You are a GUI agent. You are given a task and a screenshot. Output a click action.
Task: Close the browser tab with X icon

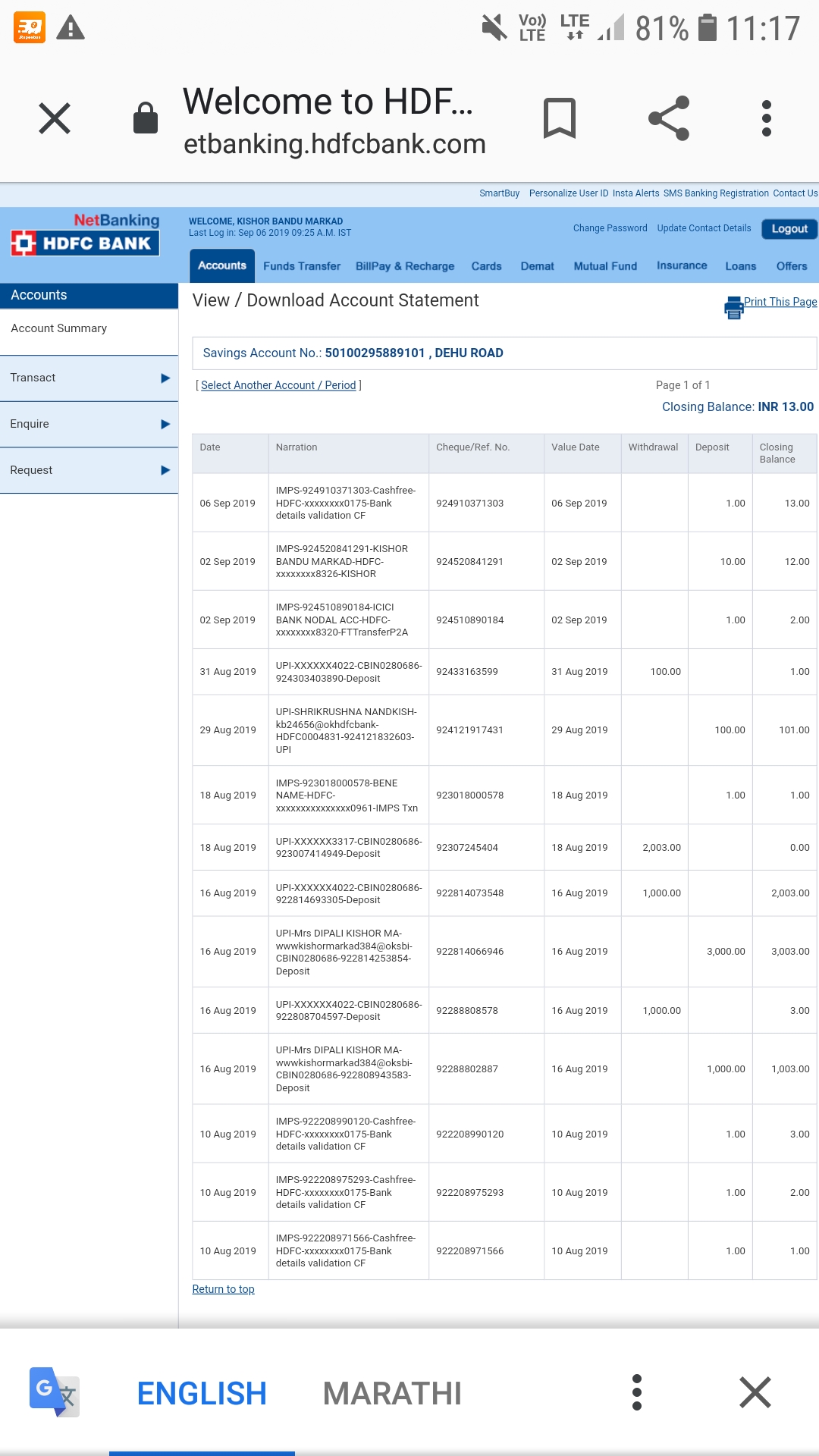[x=55, y=118]
